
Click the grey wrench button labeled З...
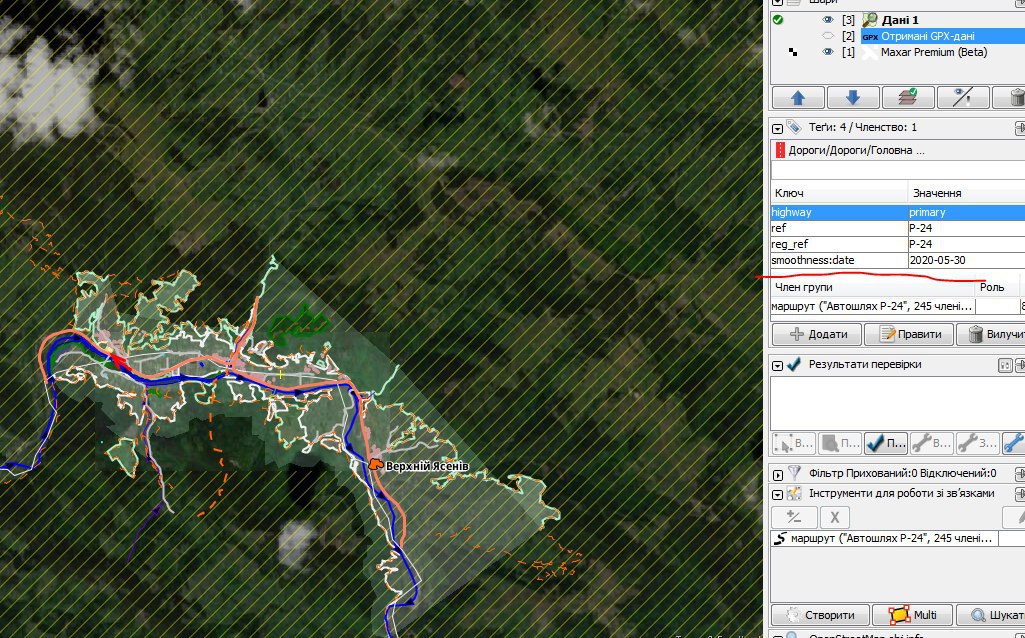coord(977,443)
